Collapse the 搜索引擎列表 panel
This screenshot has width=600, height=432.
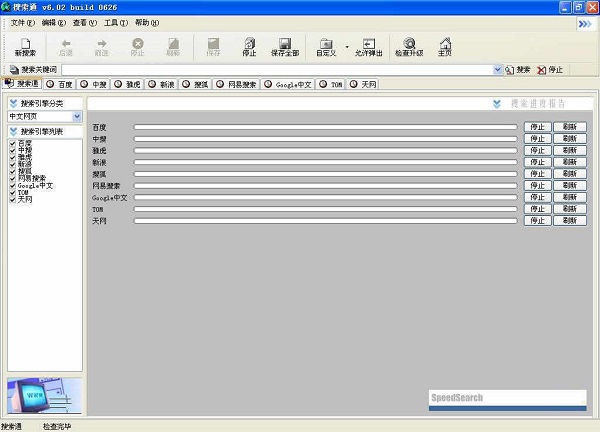13,131
